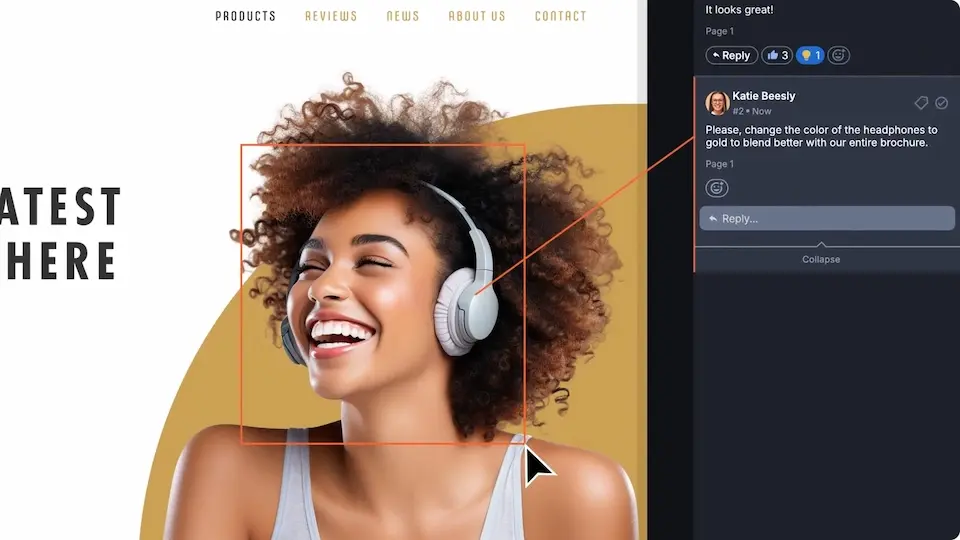Click the Katie Beesly author name

[764, 96]
